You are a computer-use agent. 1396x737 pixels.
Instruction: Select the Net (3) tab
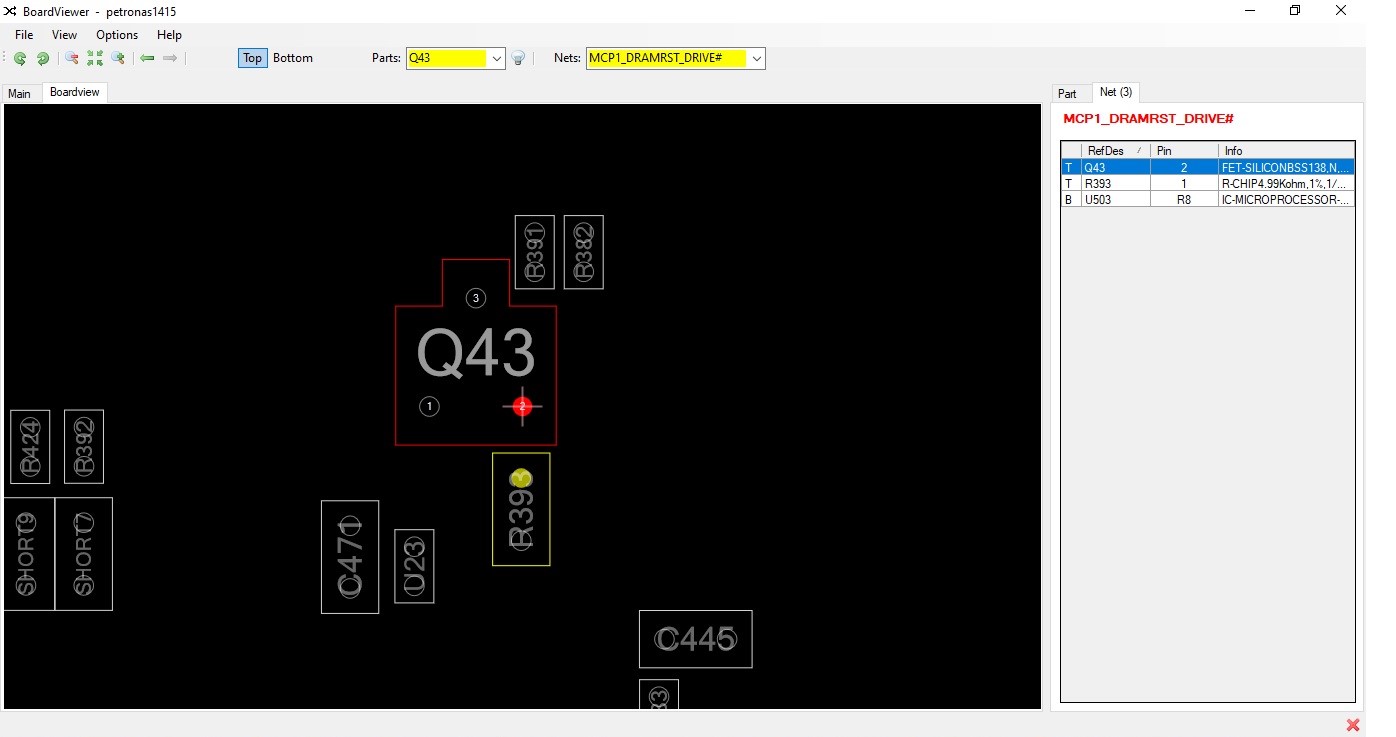click(1116, 92)
